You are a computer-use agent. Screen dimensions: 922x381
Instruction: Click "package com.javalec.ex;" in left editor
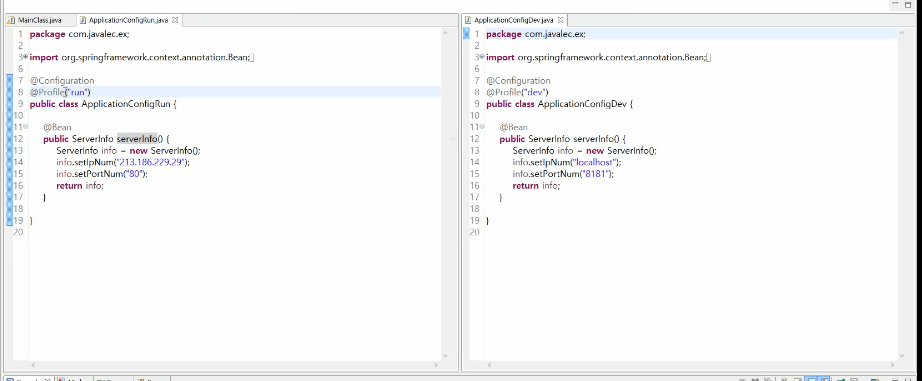[79, 34]
